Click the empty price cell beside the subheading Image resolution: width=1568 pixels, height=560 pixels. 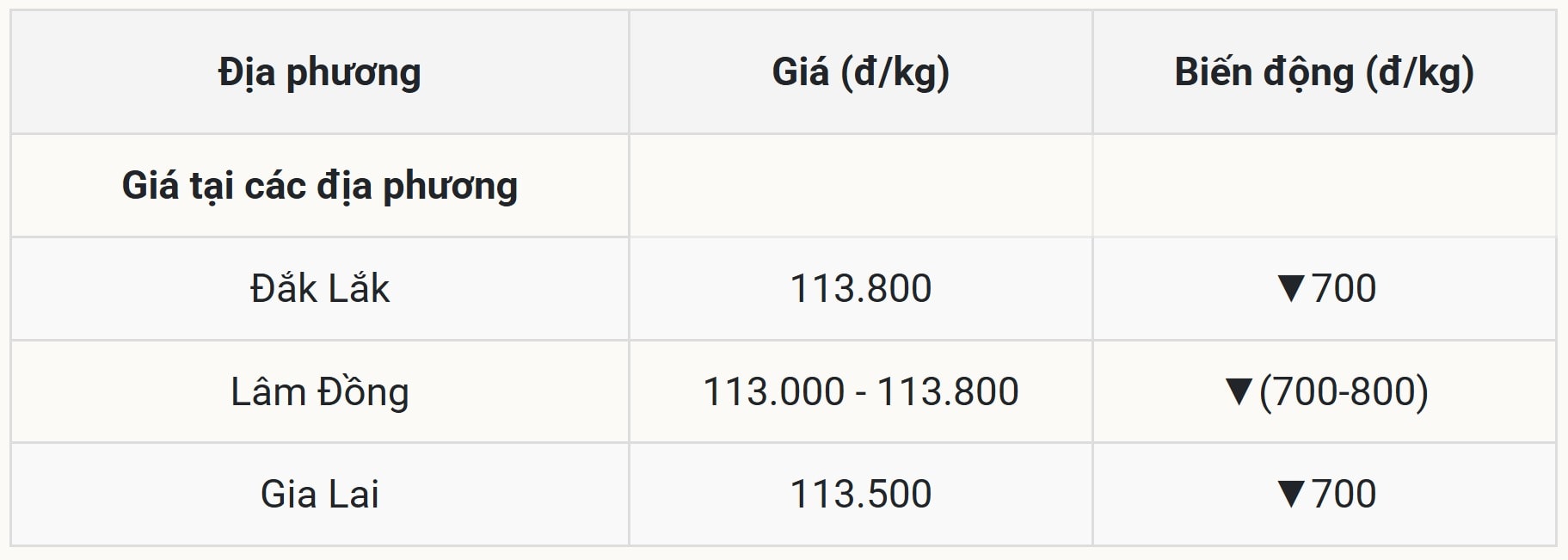coord(860,186)
